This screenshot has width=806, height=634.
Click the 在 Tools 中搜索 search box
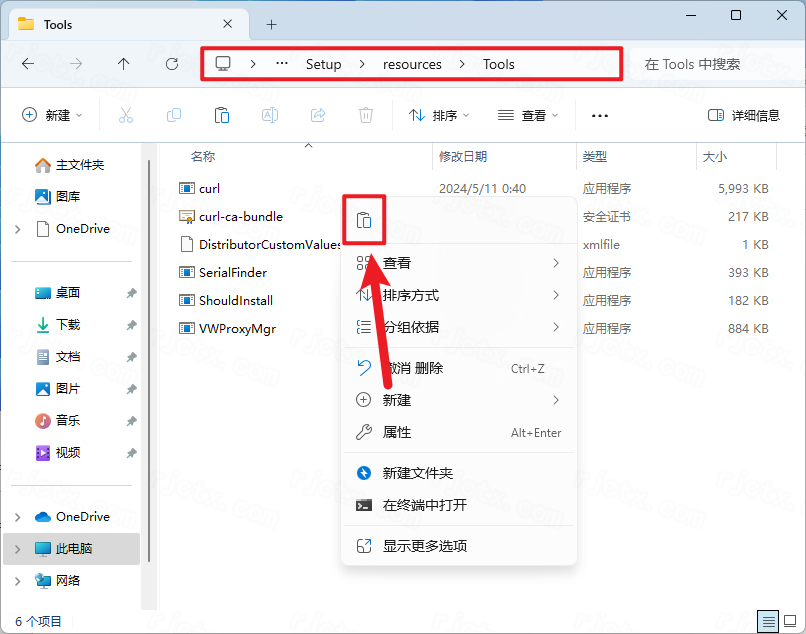coord(710,64)
